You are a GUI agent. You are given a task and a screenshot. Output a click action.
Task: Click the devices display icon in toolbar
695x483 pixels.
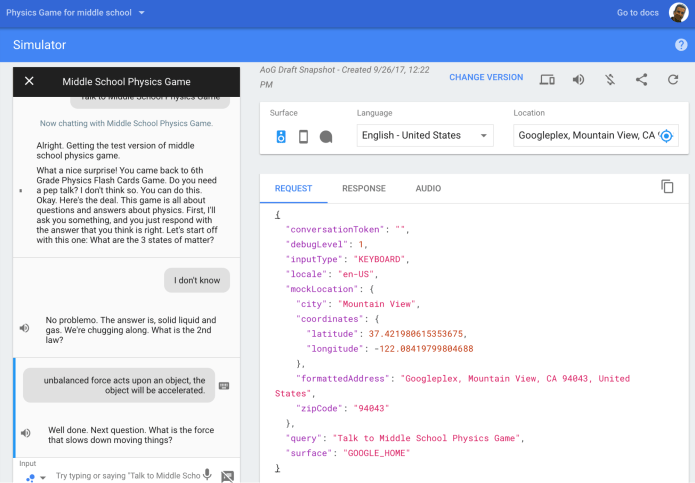pyautogui.click(x=547, y=79)
